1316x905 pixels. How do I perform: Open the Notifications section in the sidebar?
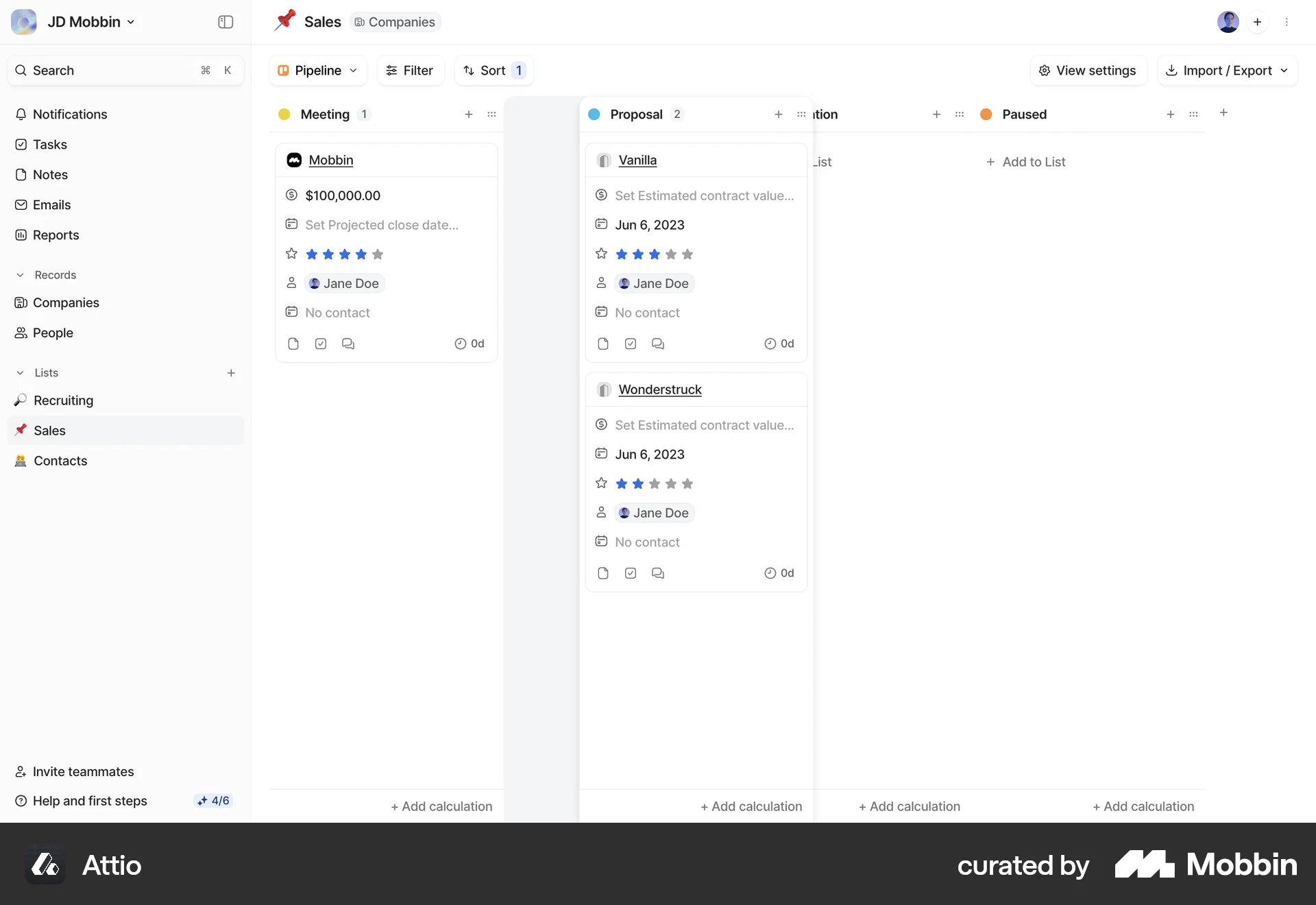[70, 114]
